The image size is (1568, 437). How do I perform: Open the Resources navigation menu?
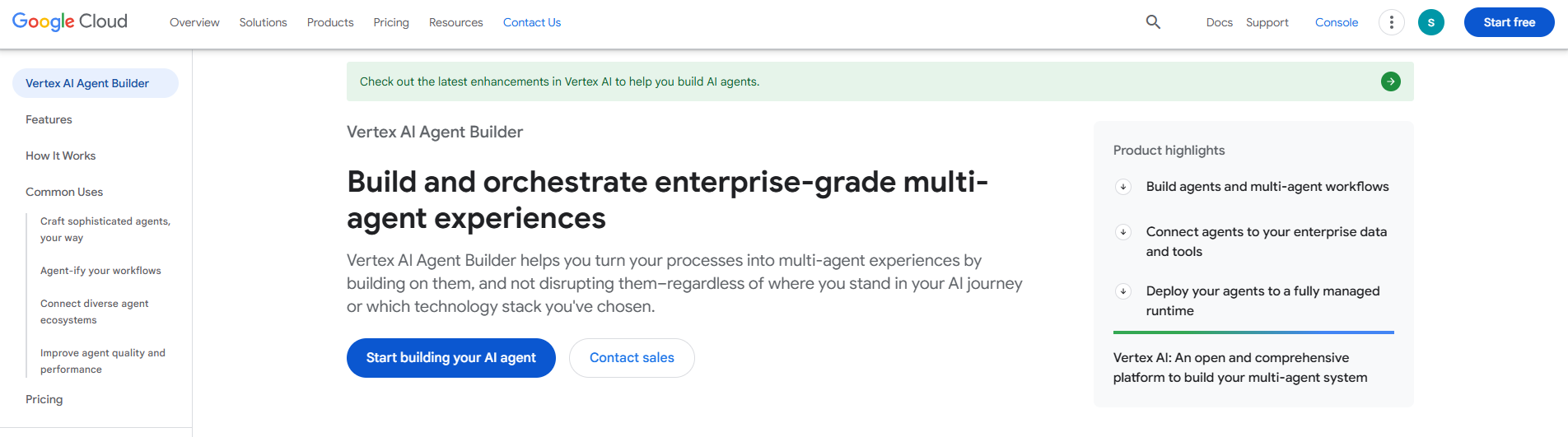tap(456, 22)
